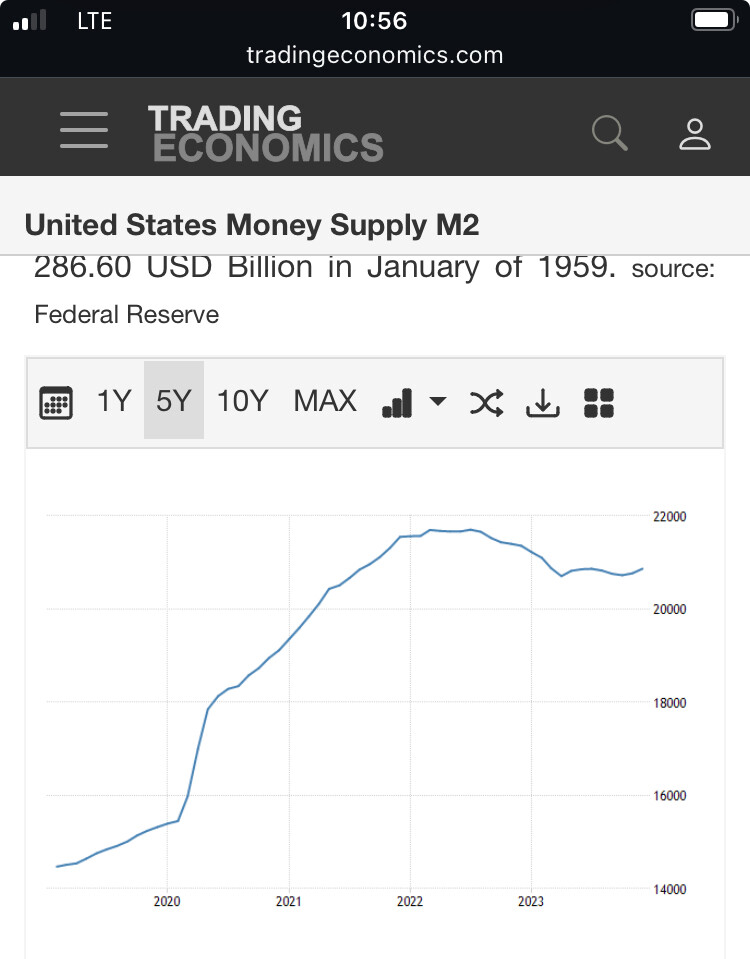Show MAX historical range
Screen dimensions: 750x959
click(325, 401)
